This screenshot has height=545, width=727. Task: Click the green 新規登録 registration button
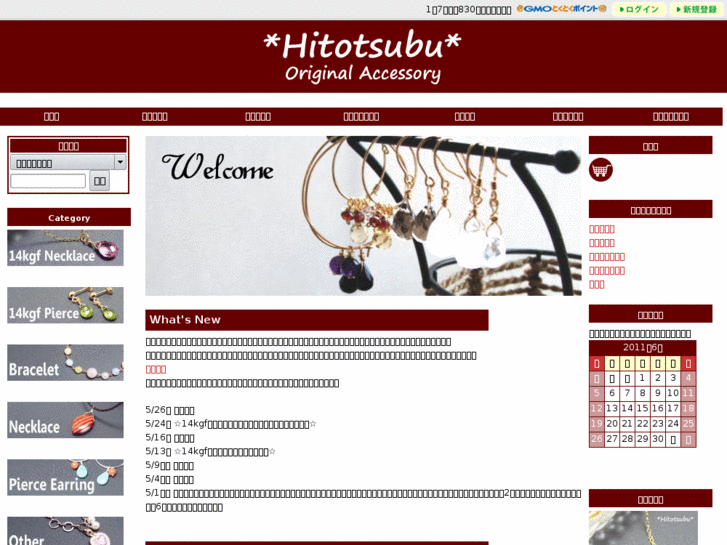696,9
